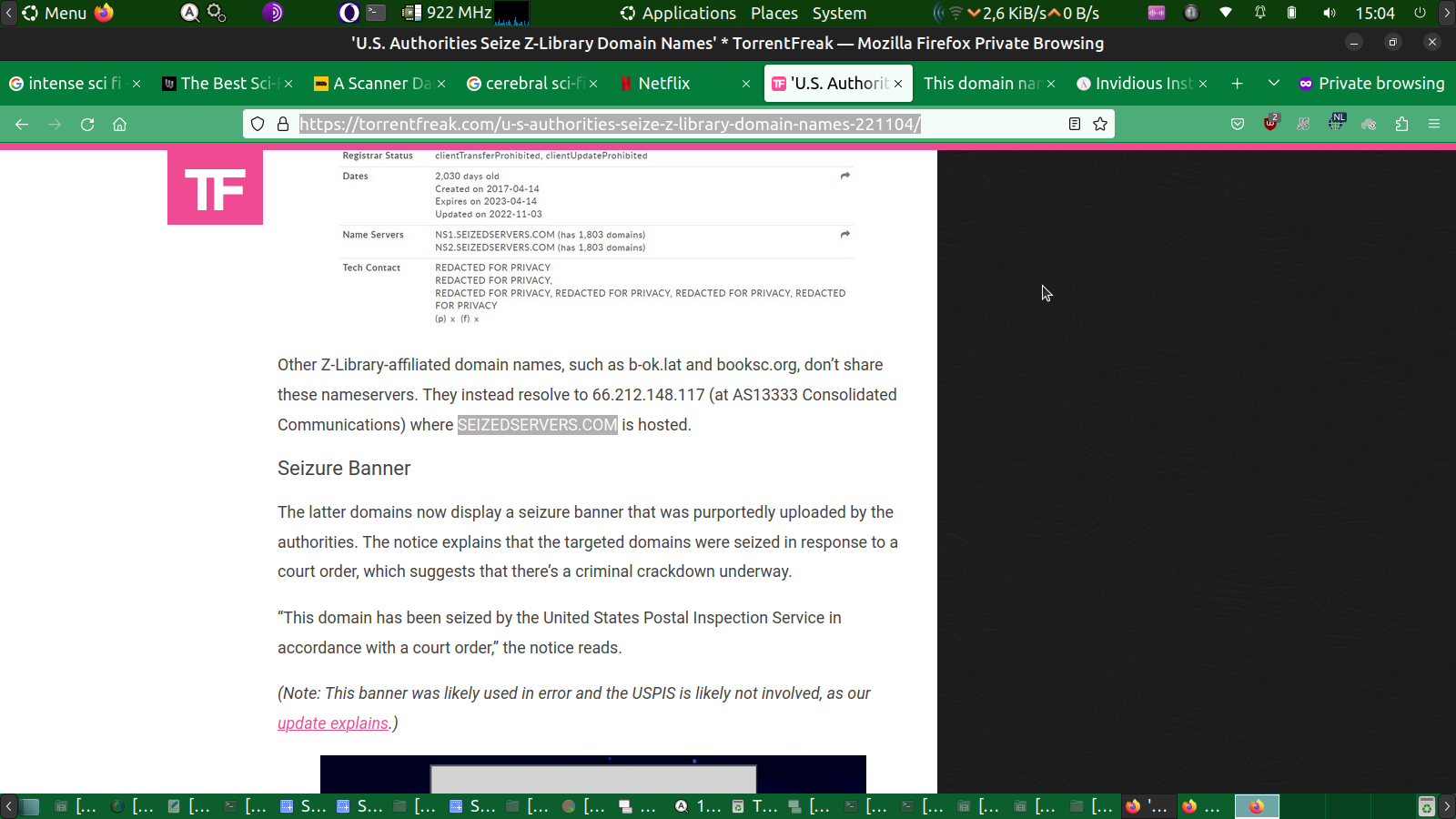Image resolution: width=1456 pixels, height=819 pixels.
Task: Click the TorrentFreak TF logo
Action: tap(215, 187)
